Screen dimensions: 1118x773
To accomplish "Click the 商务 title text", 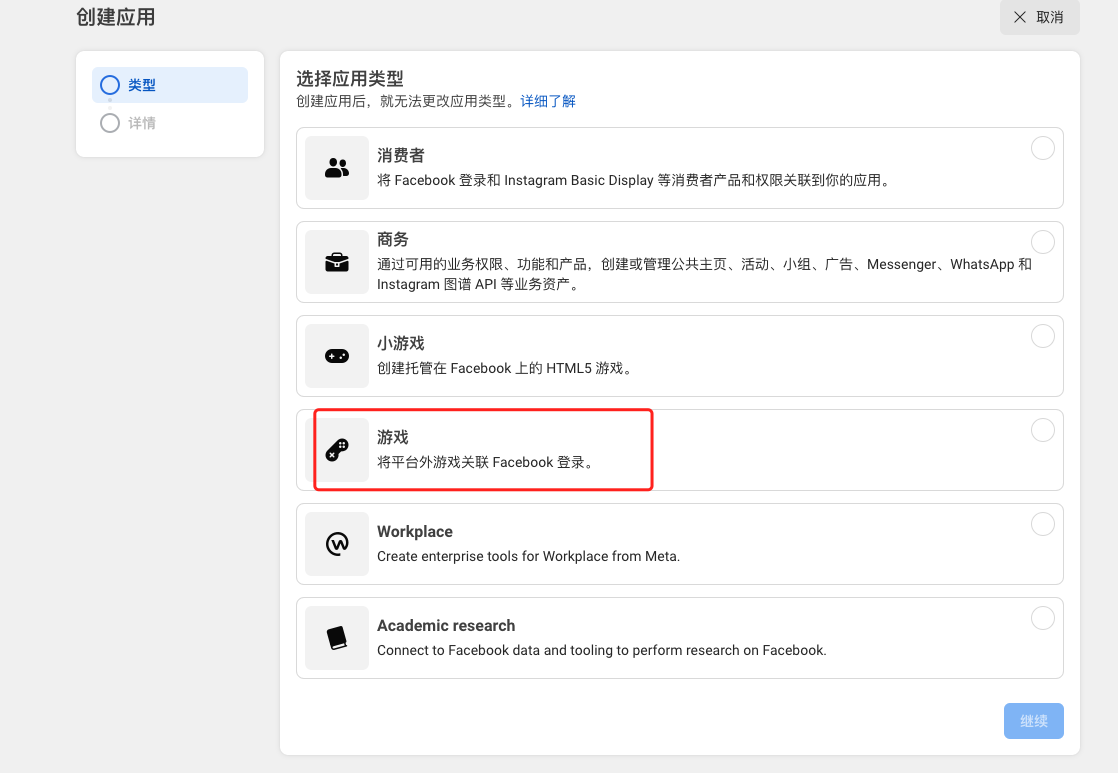I will tap(393, 240).
